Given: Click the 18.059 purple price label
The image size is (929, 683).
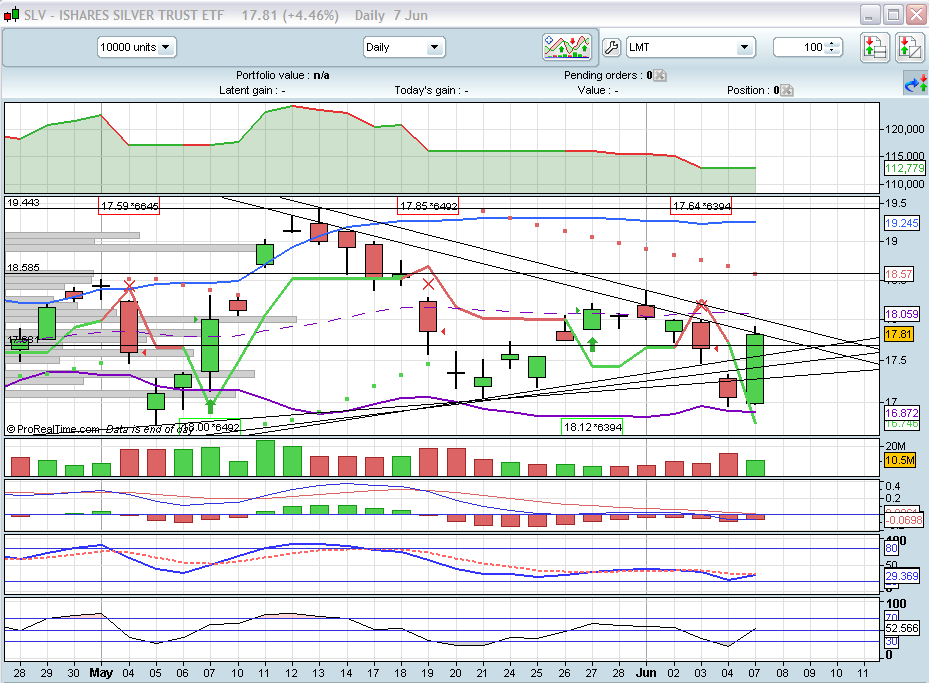Looking at the screenshot, I should (x=901, y=314).
